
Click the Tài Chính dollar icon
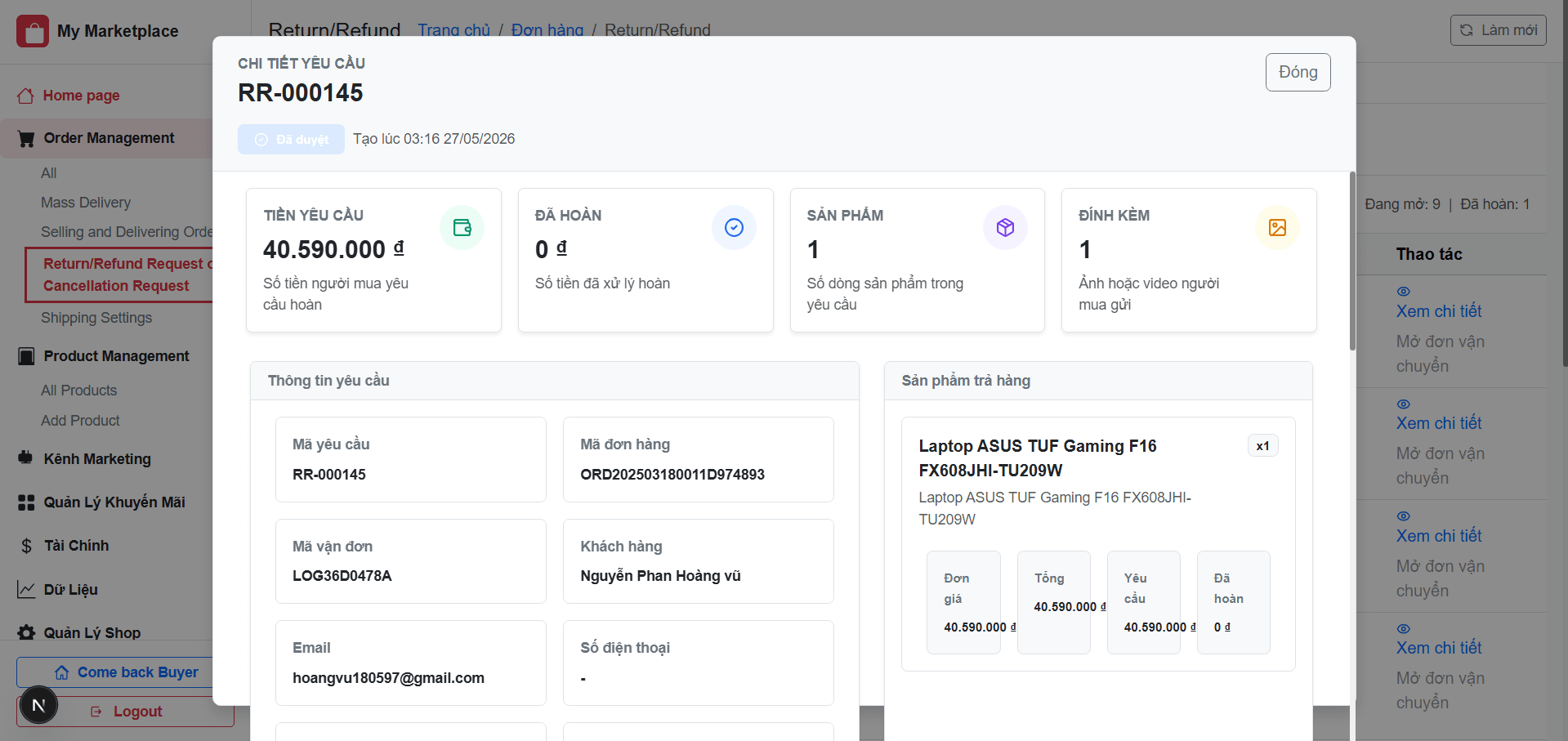[x=26, y=546]
